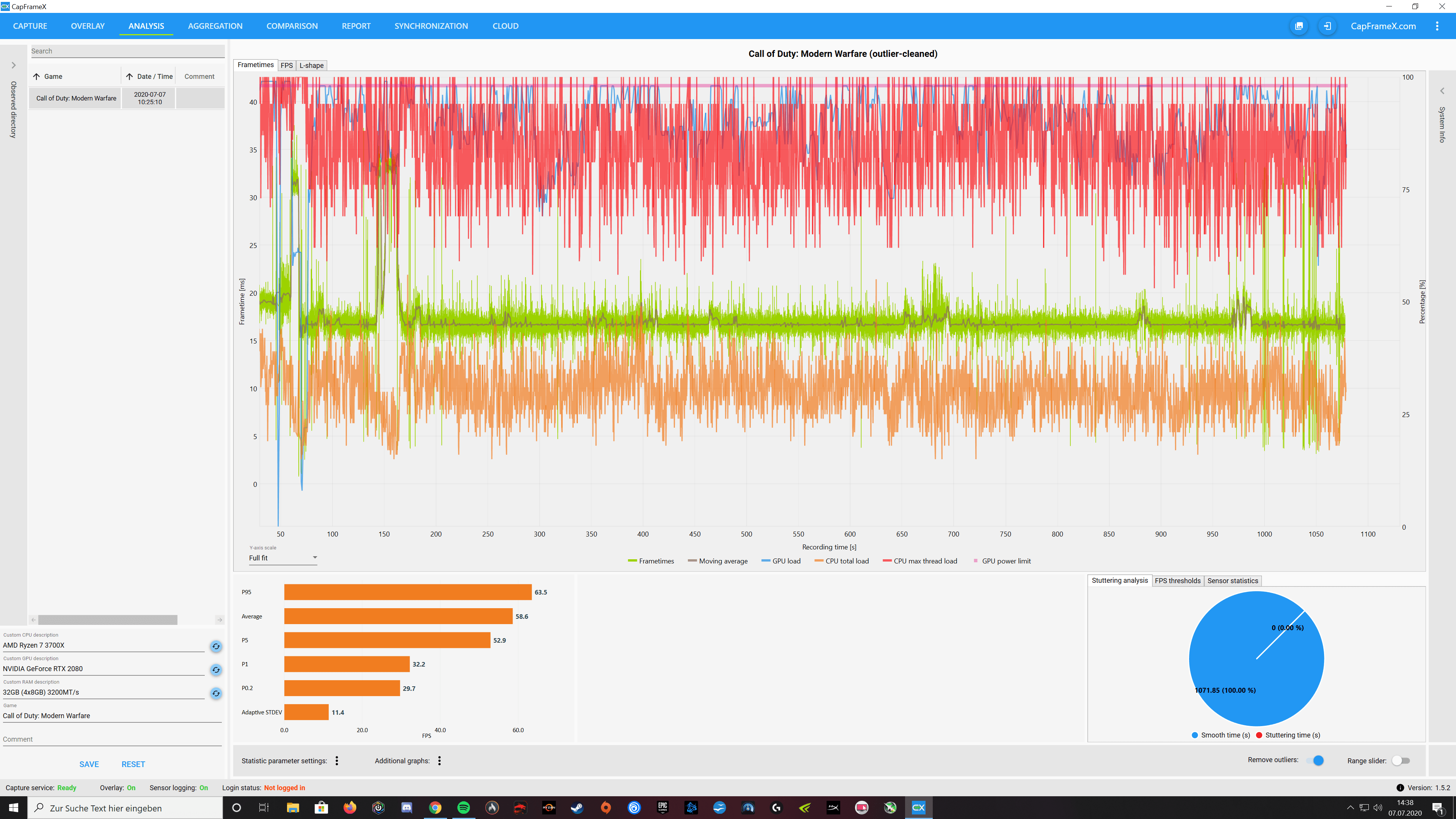
Task: Click the SAVE button
Action: point(89,764)
